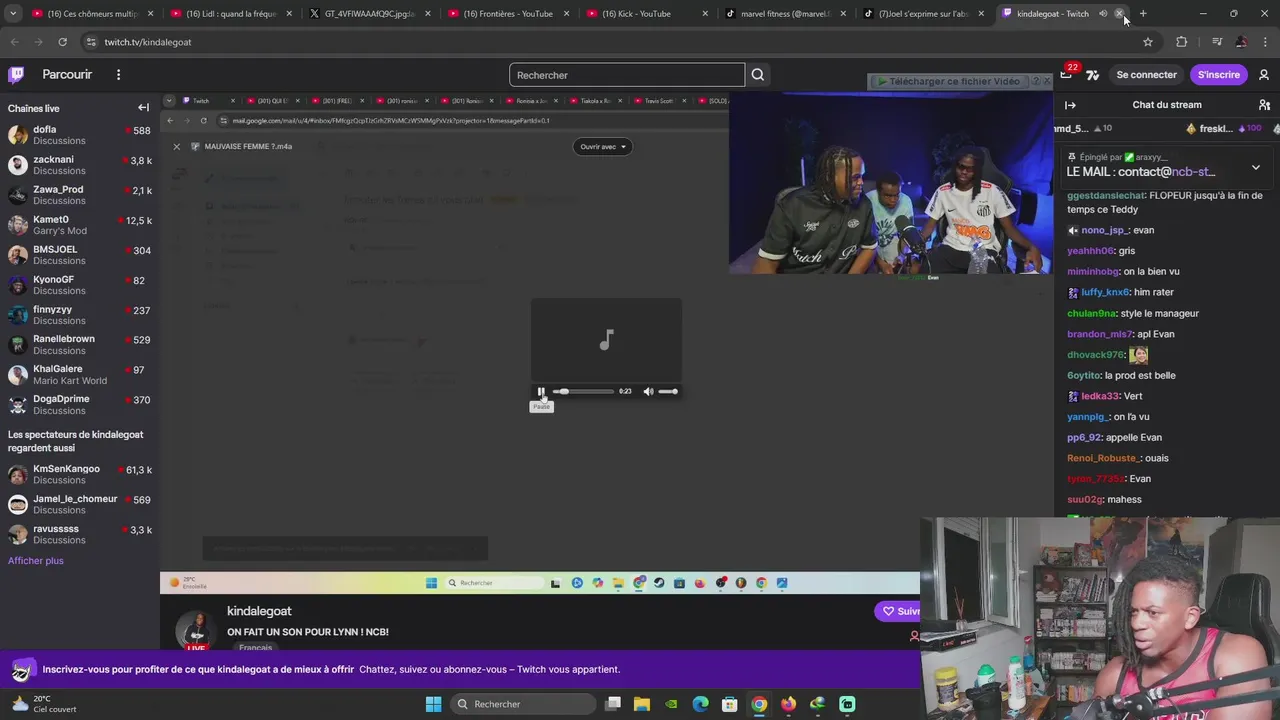Switch to the Lidl YouTube tab
This screenshot has height=720, width=1280.
[230, 14]
